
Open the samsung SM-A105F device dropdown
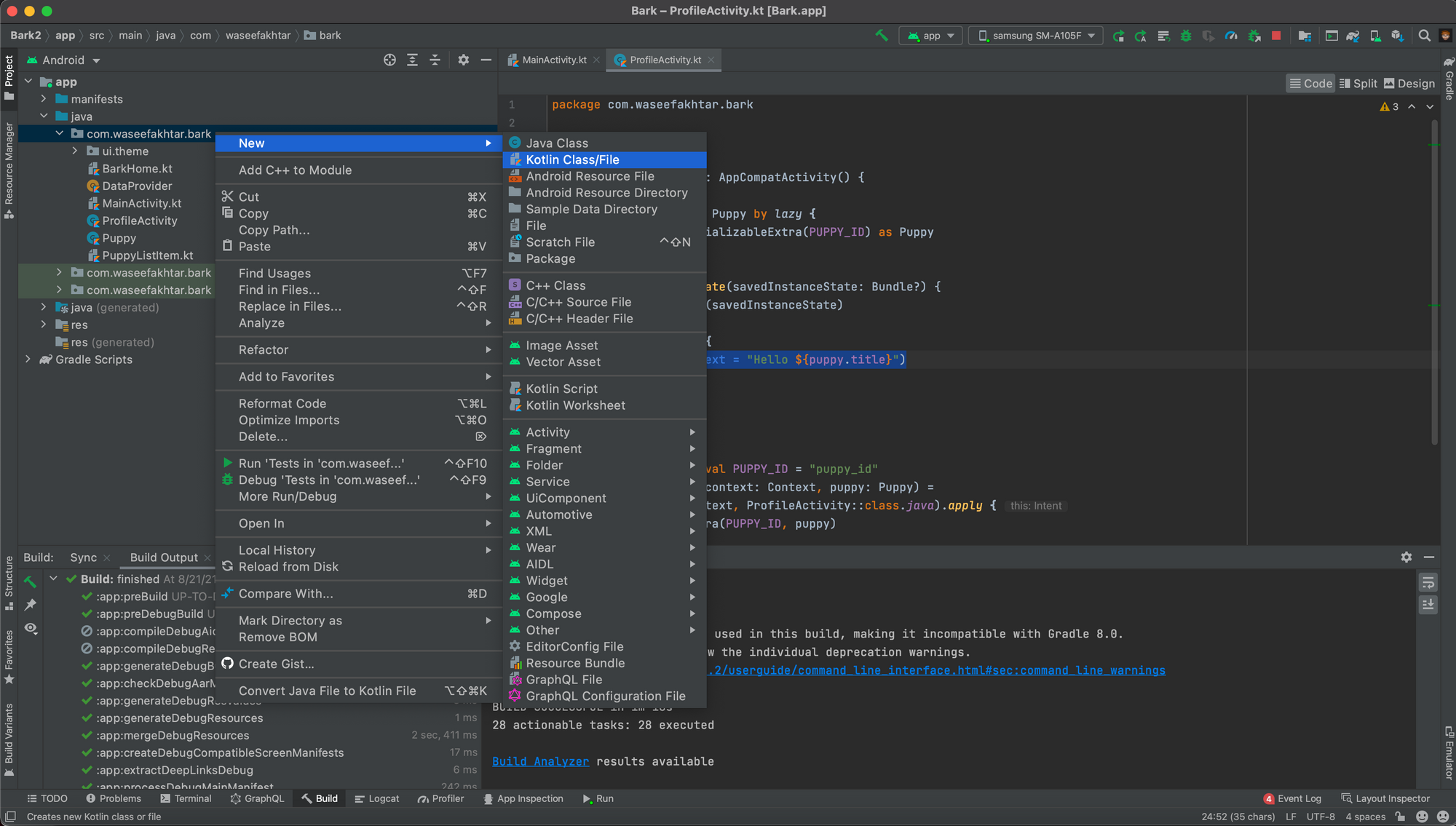(x=1037, y=35)
